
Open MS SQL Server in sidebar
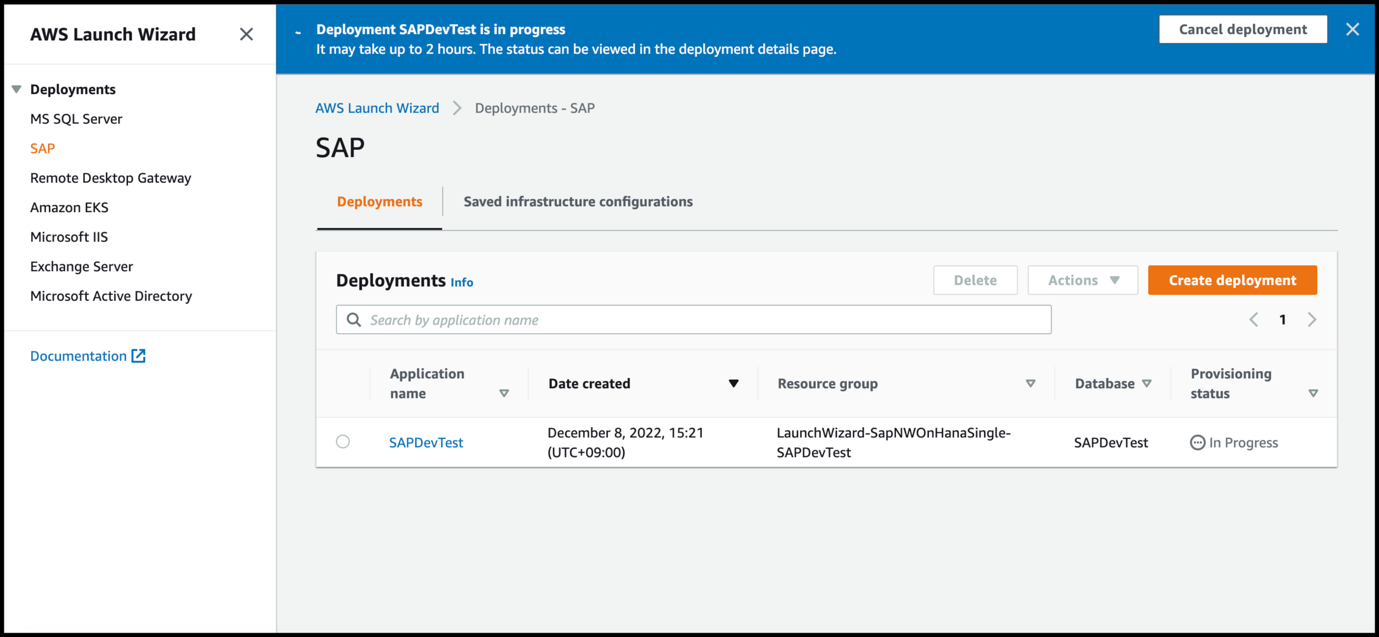click(x=76, y=119)
